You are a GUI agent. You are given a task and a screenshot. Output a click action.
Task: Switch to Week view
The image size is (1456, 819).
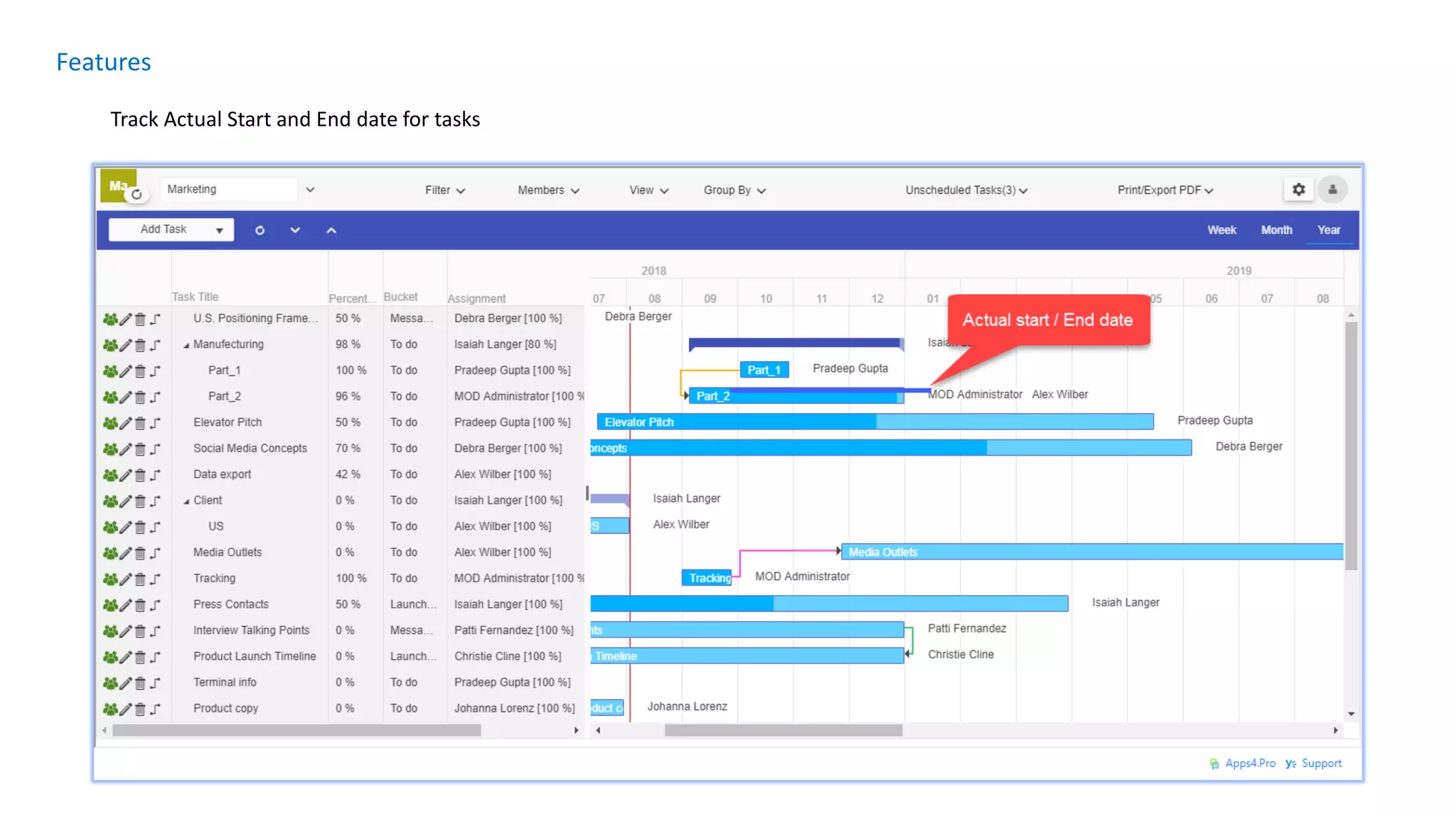[1221, 230]
